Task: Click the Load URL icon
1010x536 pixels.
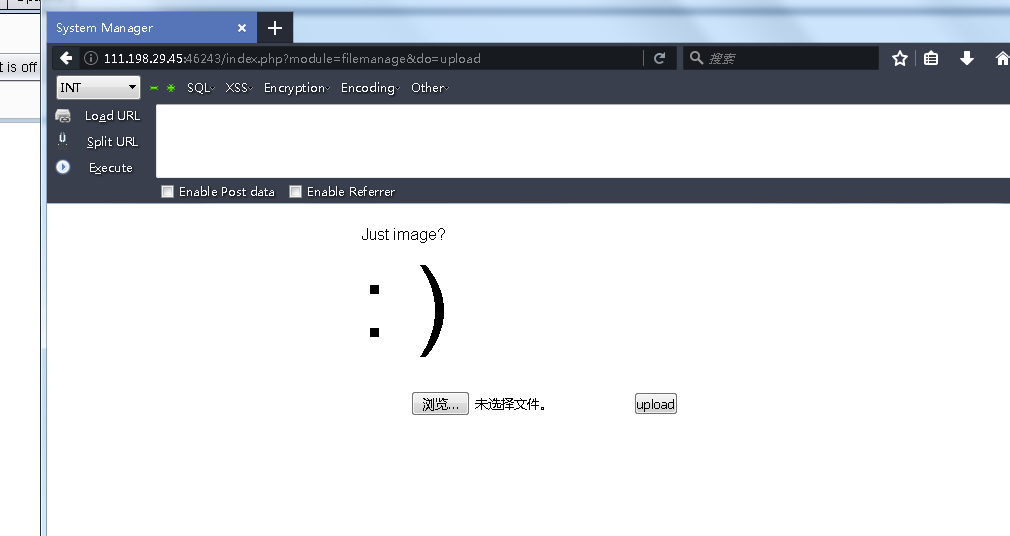Action: pos(63,116)
